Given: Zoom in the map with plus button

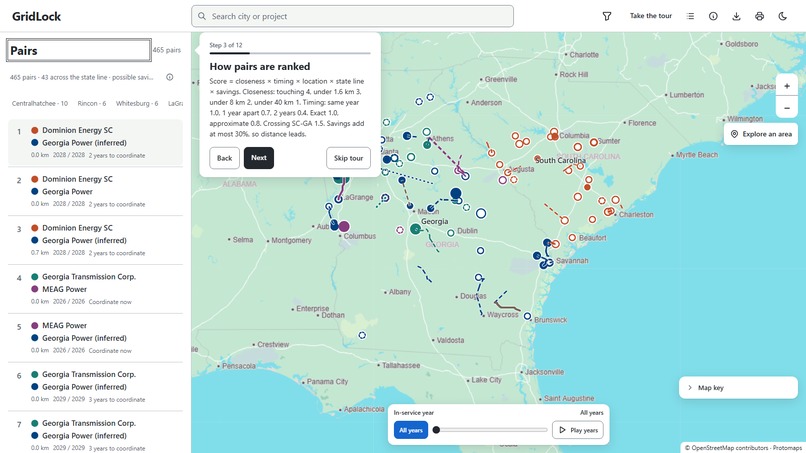Looking at the screenshot, I should click(x=786, y=86).
